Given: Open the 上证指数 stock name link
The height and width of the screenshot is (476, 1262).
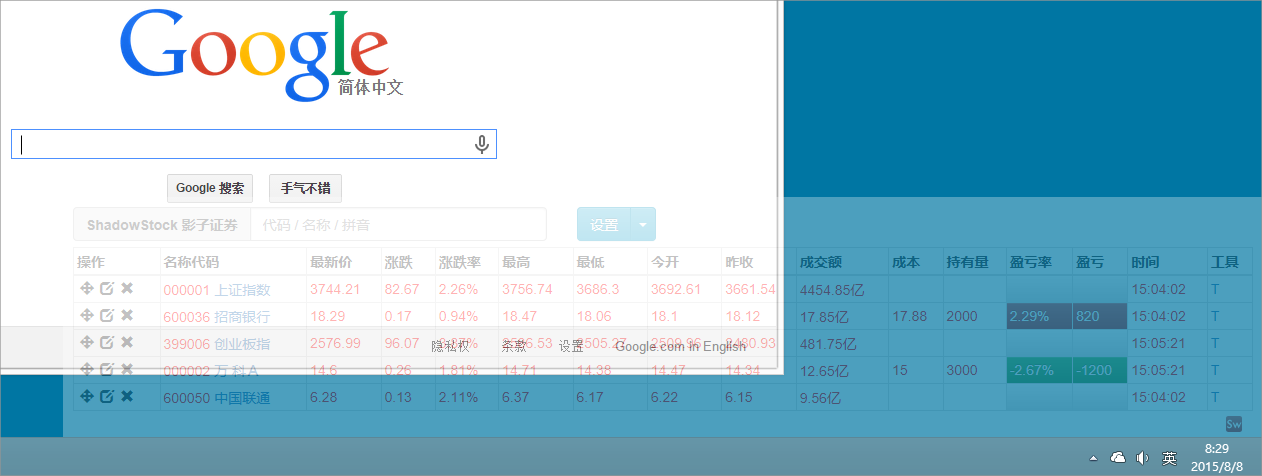Looking at the screenshot, I should point(243,290).
